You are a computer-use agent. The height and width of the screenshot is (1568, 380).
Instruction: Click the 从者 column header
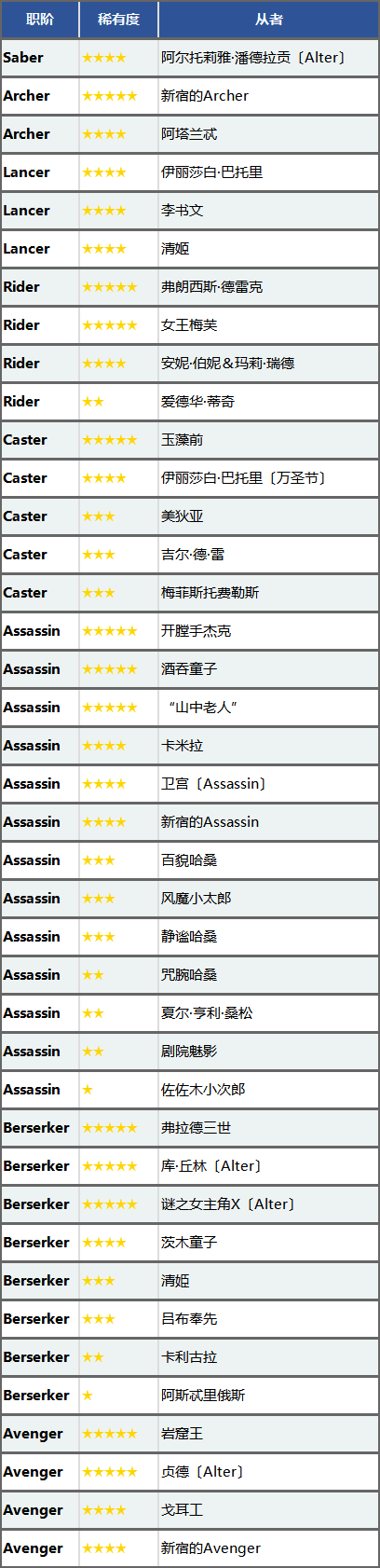point(269,20)
